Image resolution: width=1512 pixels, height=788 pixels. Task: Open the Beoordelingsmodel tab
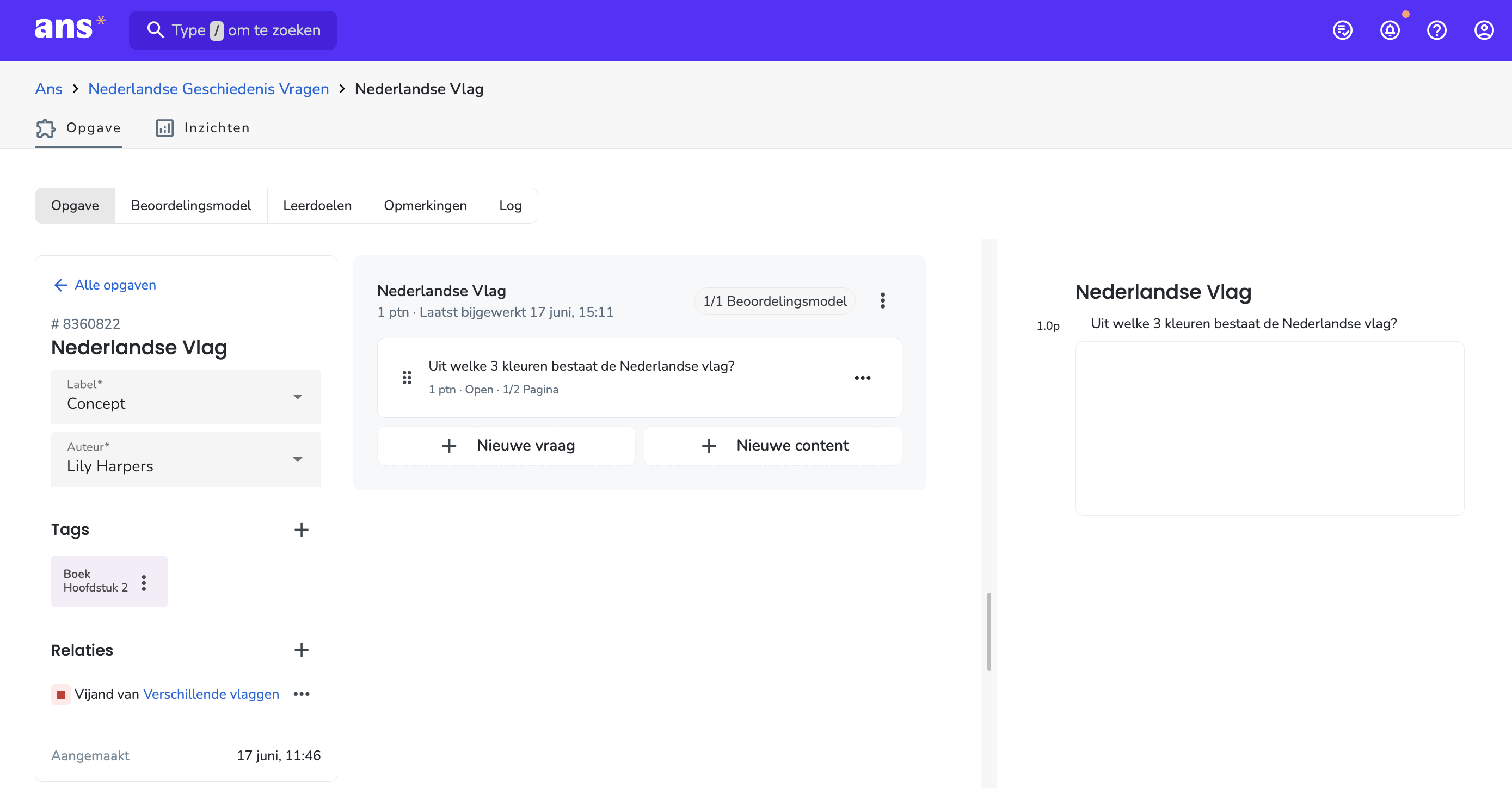190,205
